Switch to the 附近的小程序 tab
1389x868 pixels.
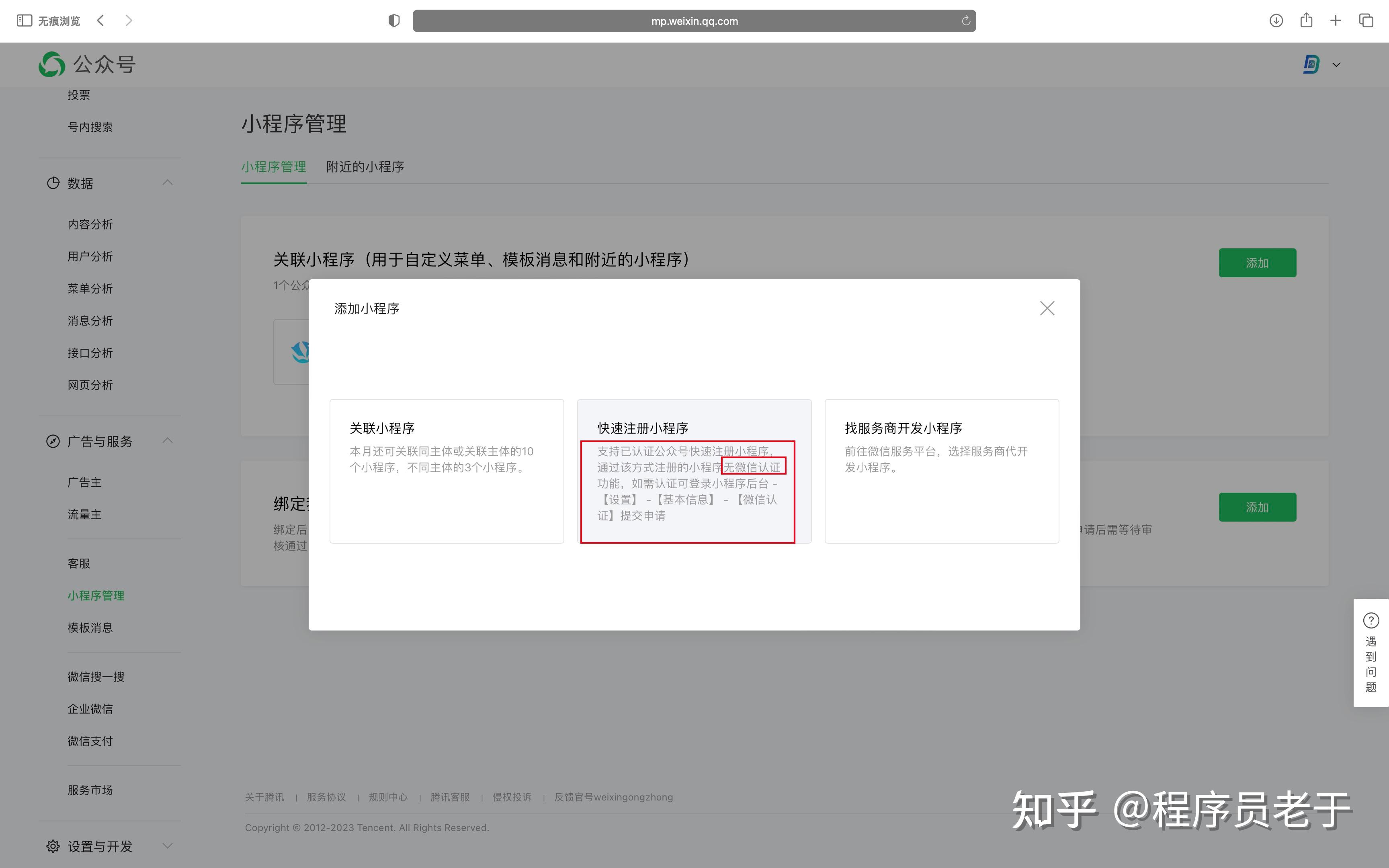click(x=365, y=167)
